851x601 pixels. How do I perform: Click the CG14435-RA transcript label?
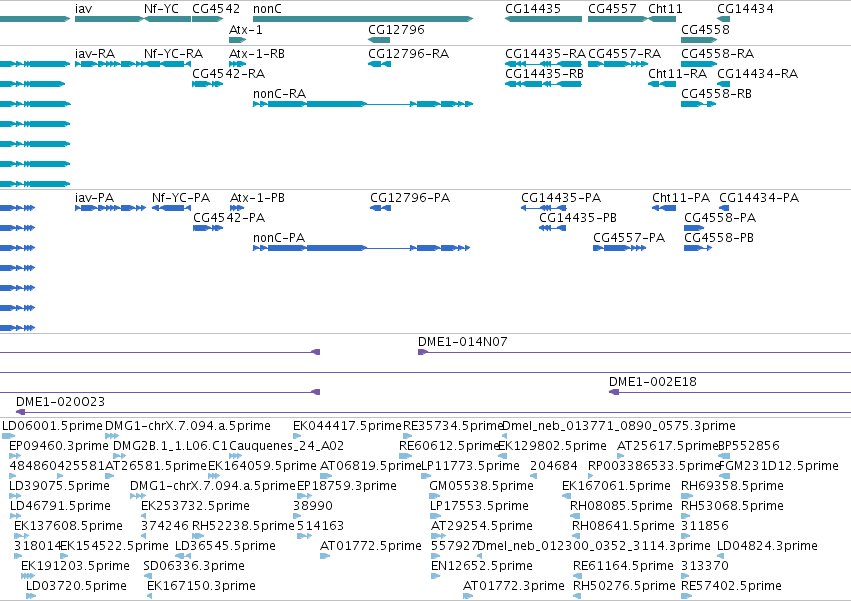pyautogui.click(x=545, y=54)
